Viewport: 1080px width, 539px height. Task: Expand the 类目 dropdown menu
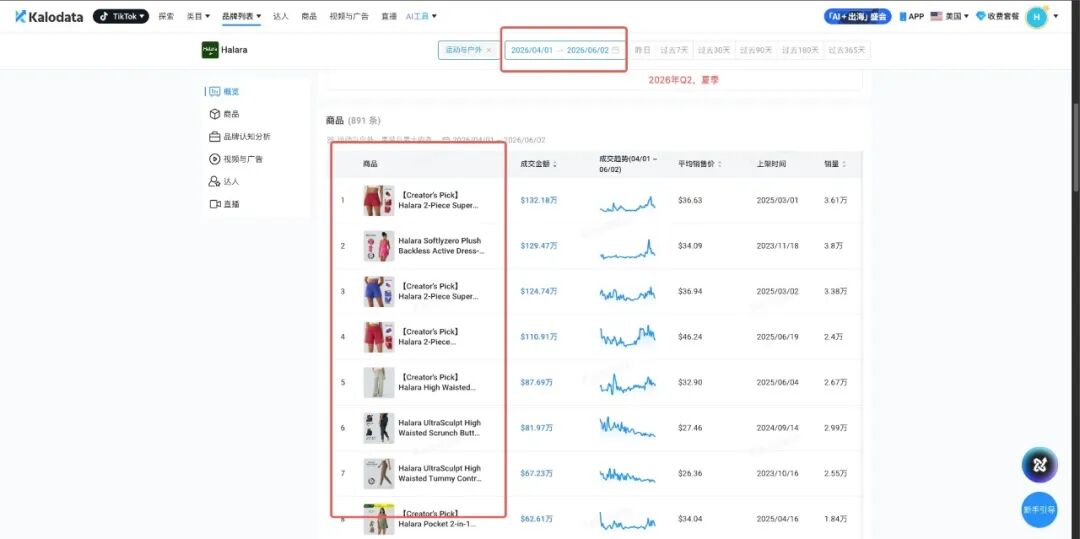(198, 16)
